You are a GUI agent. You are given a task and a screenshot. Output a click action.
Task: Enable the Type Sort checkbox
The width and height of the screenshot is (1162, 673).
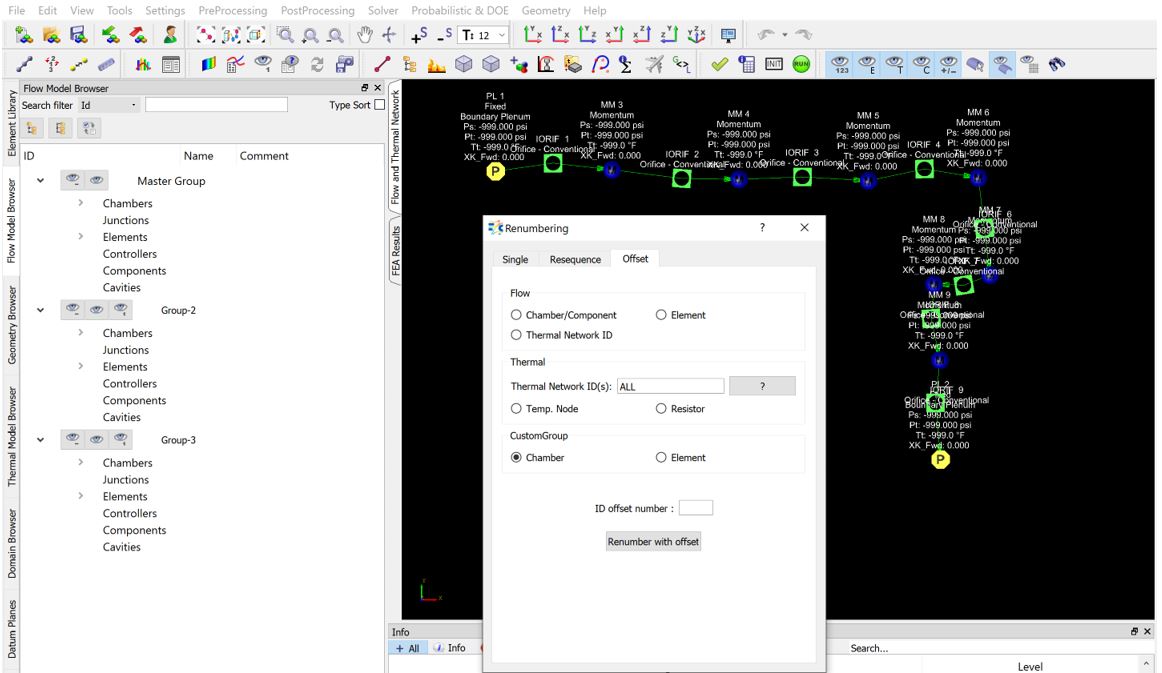point(379,105)
